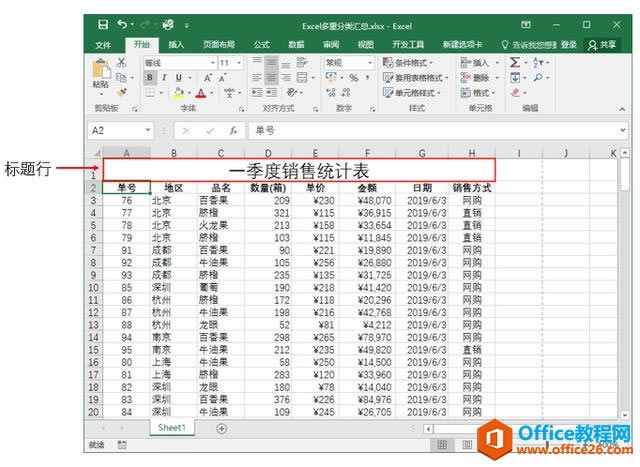The height and width of the screenshot is (467, 640).
Task: Open the 插入 ribbon tab
Action: click(x=176, y=44)
